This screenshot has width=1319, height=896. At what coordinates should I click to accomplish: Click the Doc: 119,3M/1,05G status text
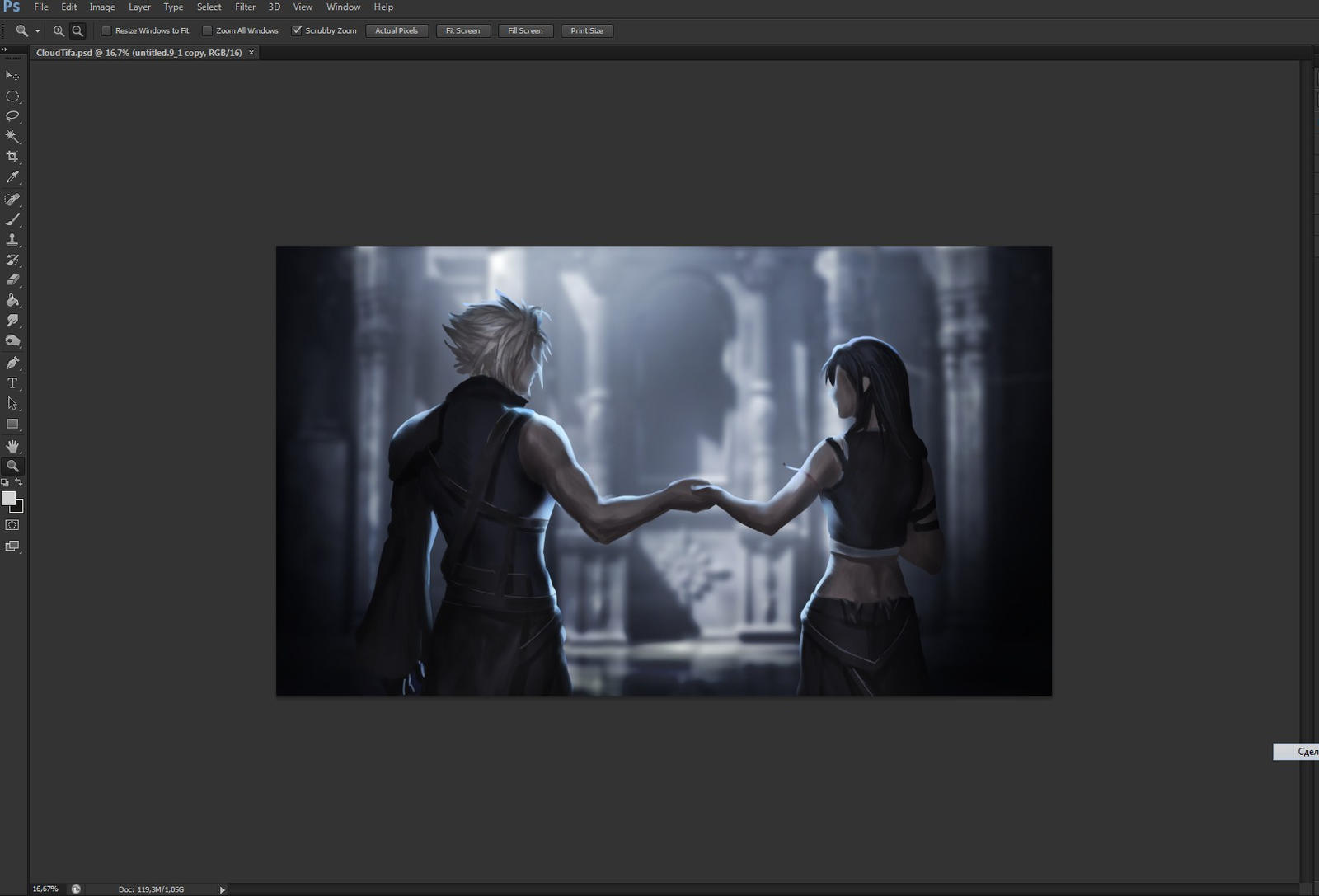151,889
